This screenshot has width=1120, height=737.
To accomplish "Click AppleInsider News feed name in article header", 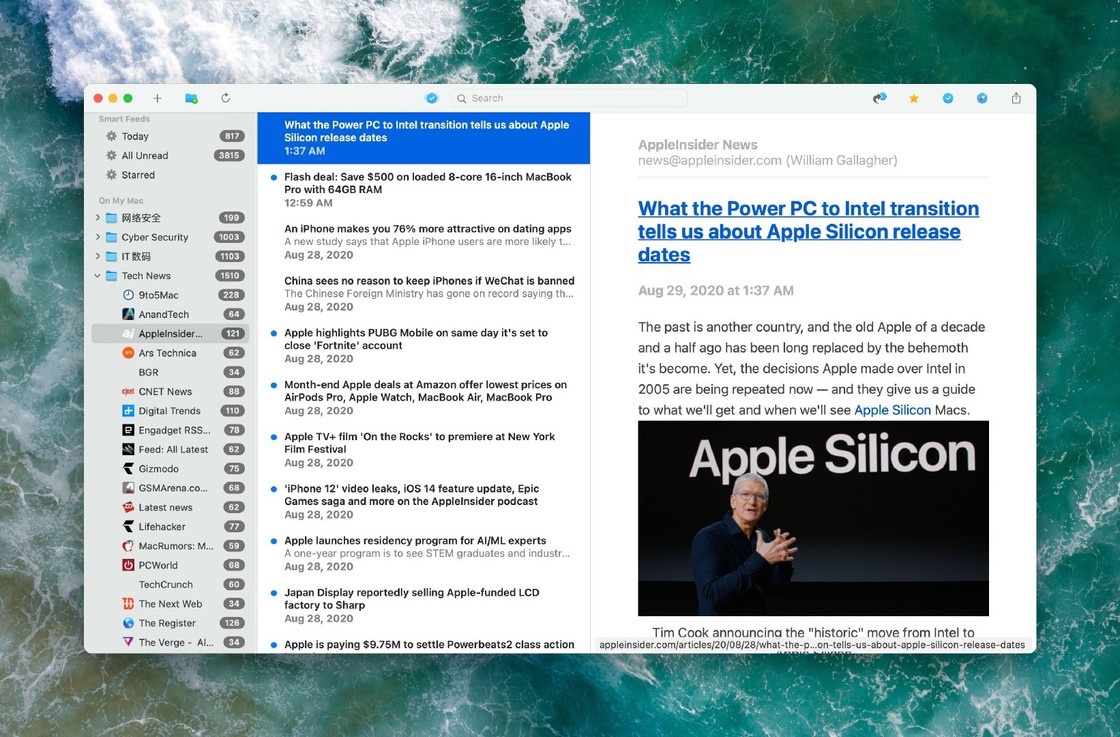I will click(x=697, y=145).
